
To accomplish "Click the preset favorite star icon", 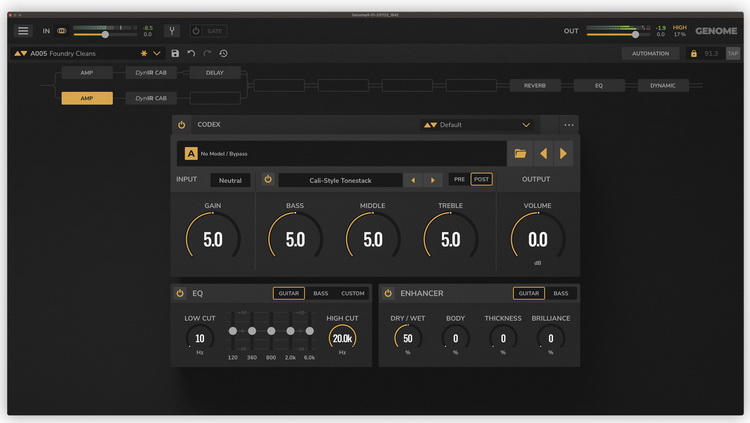I will point(143,54).
